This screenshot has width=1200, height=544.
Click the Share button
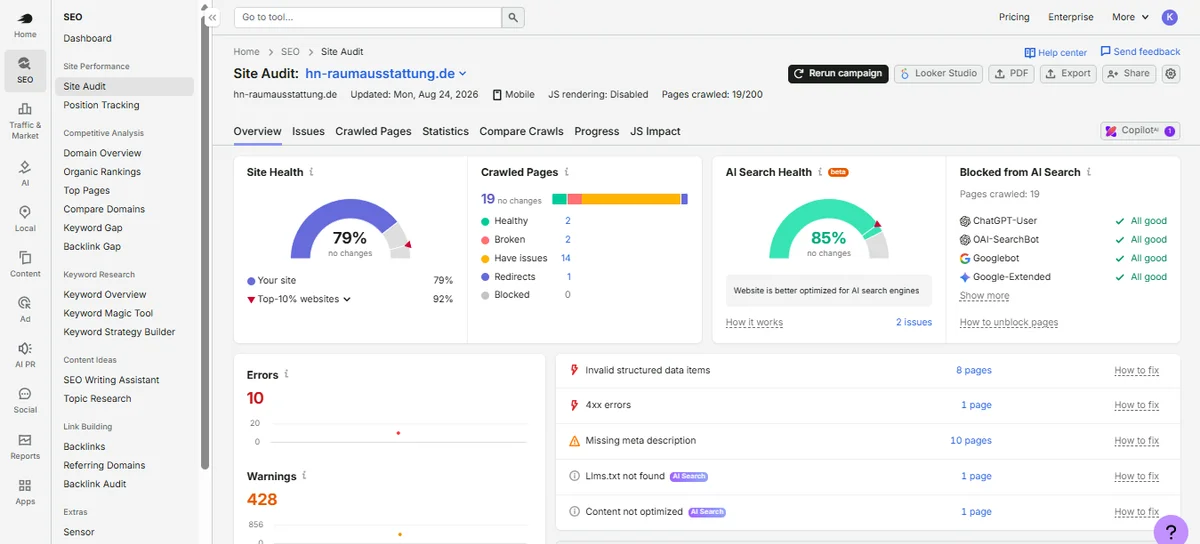click(x=1129, y=73)
